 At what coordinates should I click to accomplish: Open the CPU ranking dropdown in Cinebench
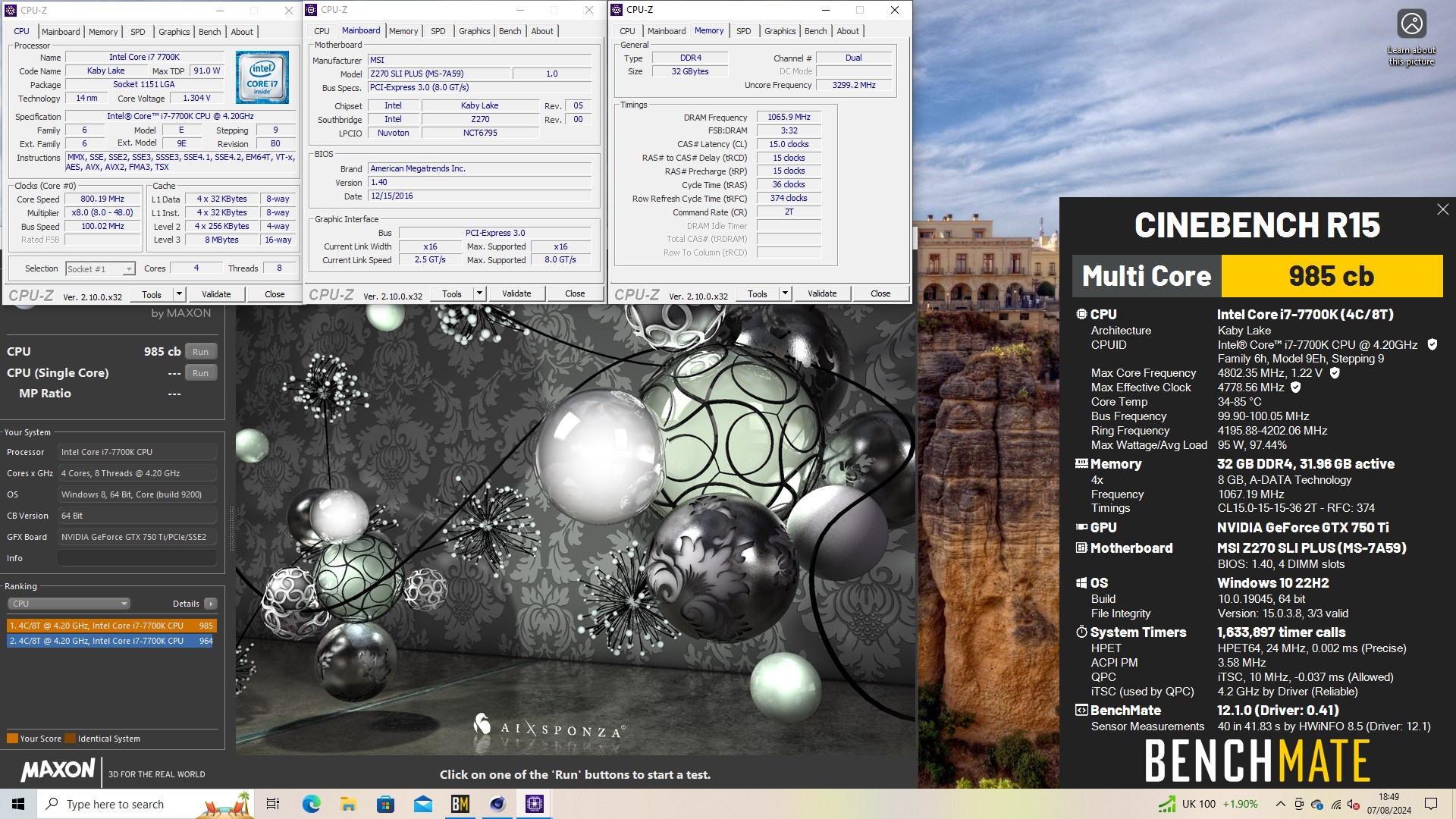coord(69,604)
